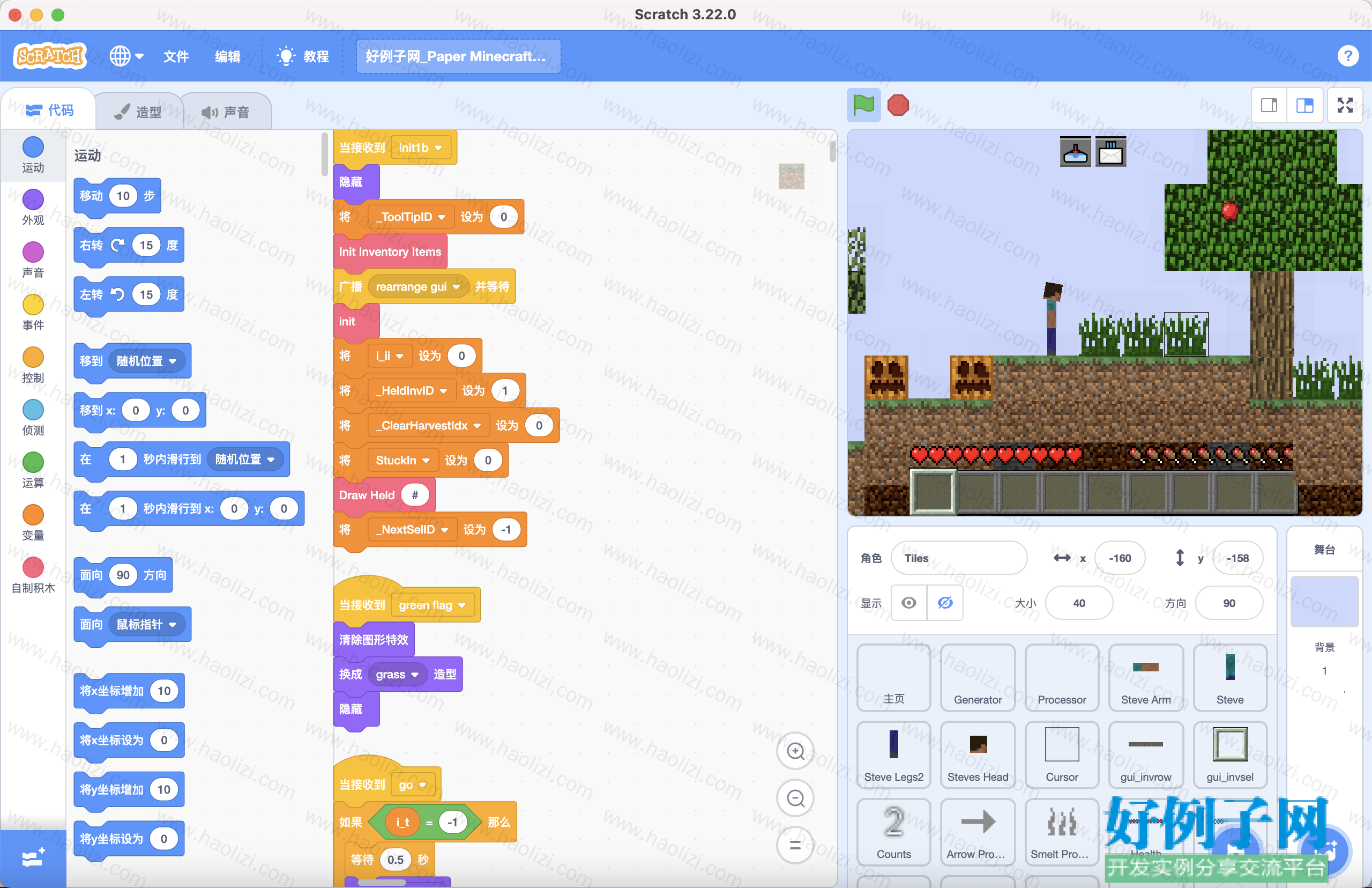Open the language globe menu
Image resolution: width=1372 pixels, height=888 pixels.
point(126,56)
